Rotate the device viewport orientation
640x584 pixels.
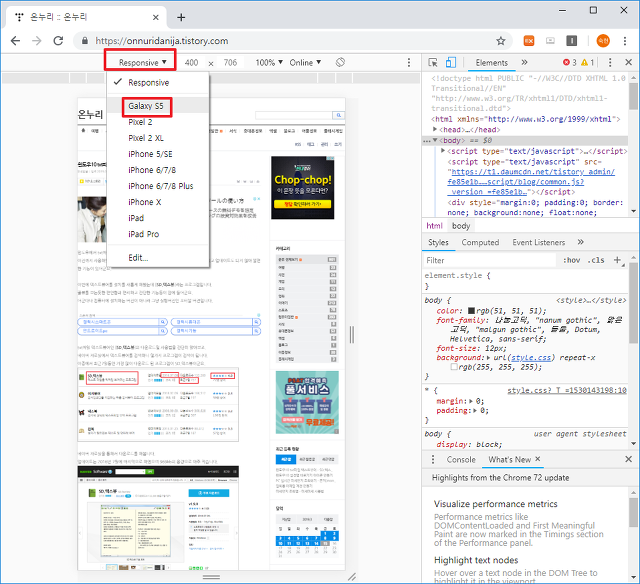(x=340, y=62)
